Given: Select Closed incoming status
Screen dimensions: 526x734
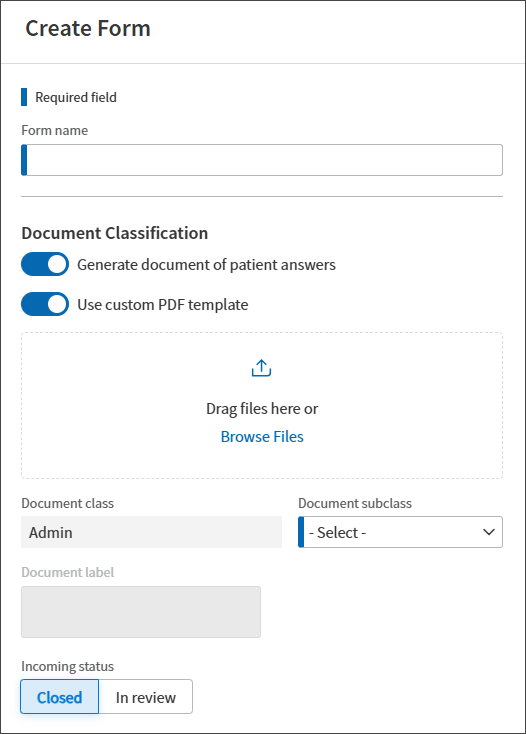Looking at the screenshot, I should pos(59,697).
